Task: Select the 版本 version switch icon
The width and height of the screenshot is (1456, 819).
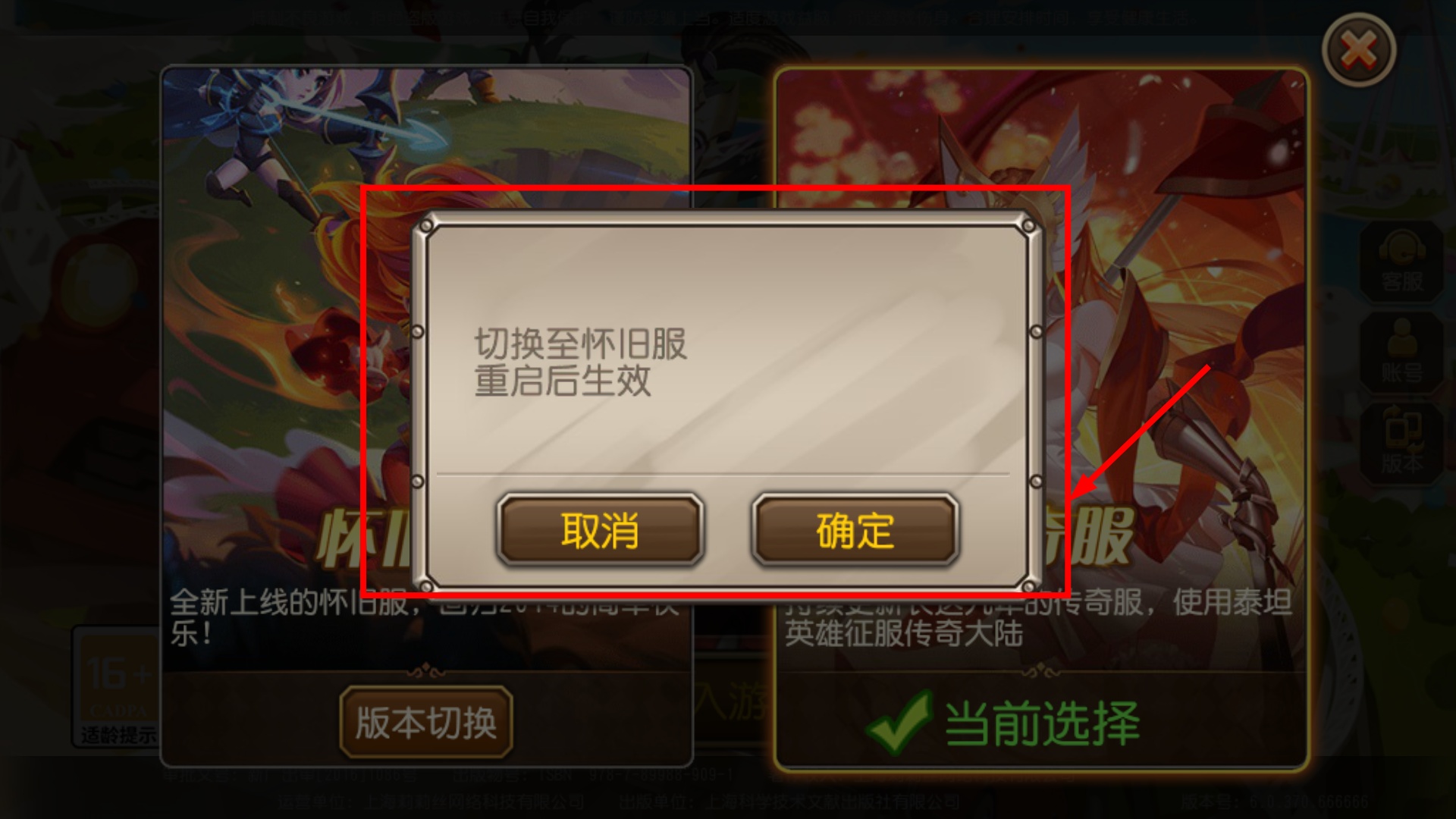Action: 1401,442
